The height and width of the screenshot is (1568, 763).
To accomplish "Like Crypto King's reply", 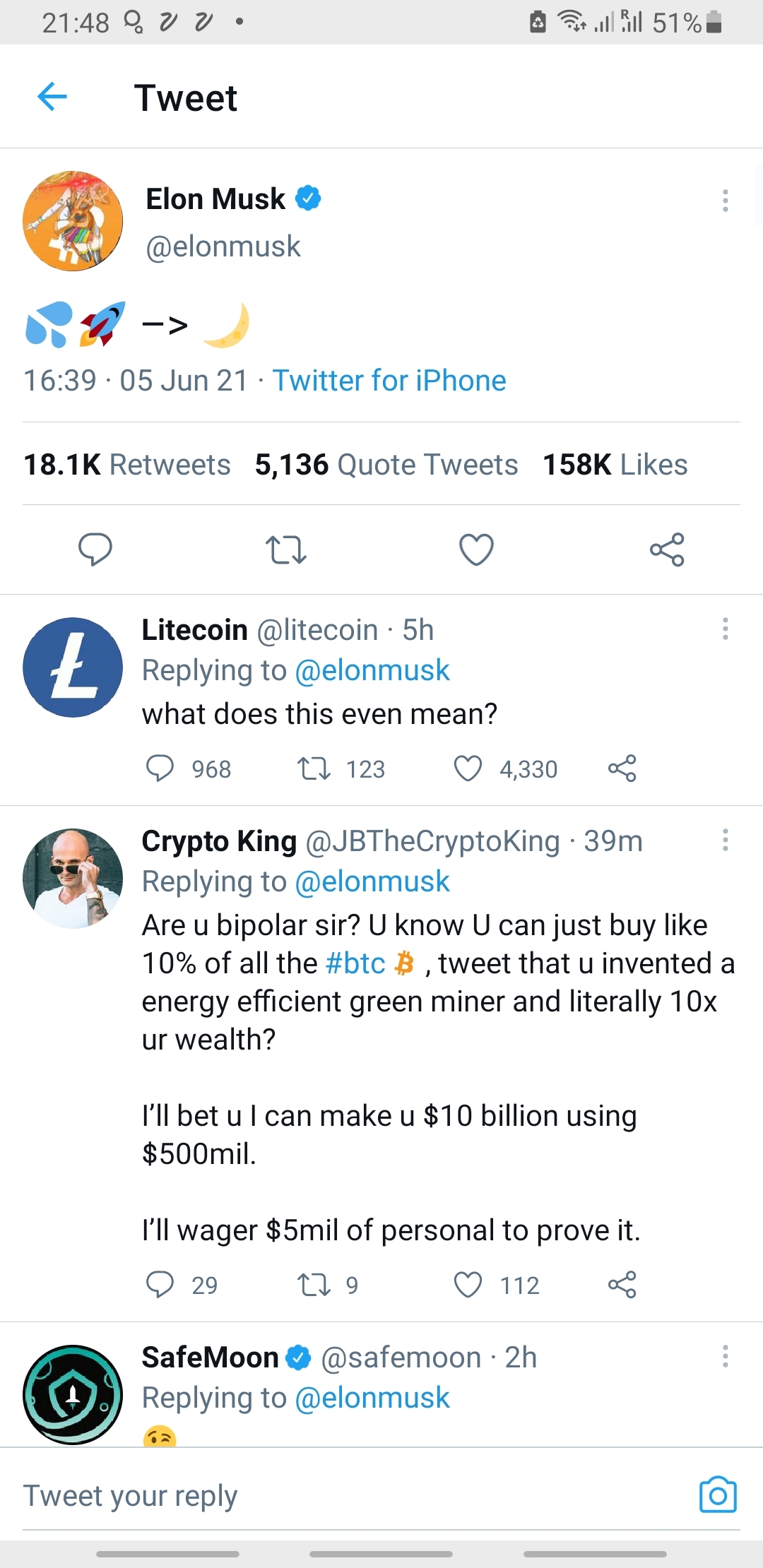I will tap(468, 1285).
